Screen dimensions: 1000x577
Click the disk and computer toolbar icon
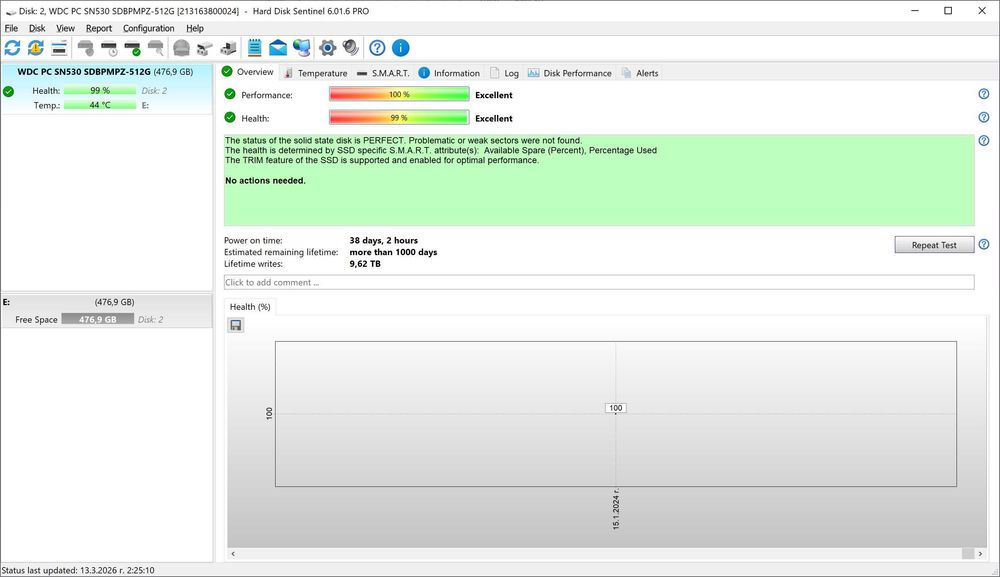tap(228, 48)
